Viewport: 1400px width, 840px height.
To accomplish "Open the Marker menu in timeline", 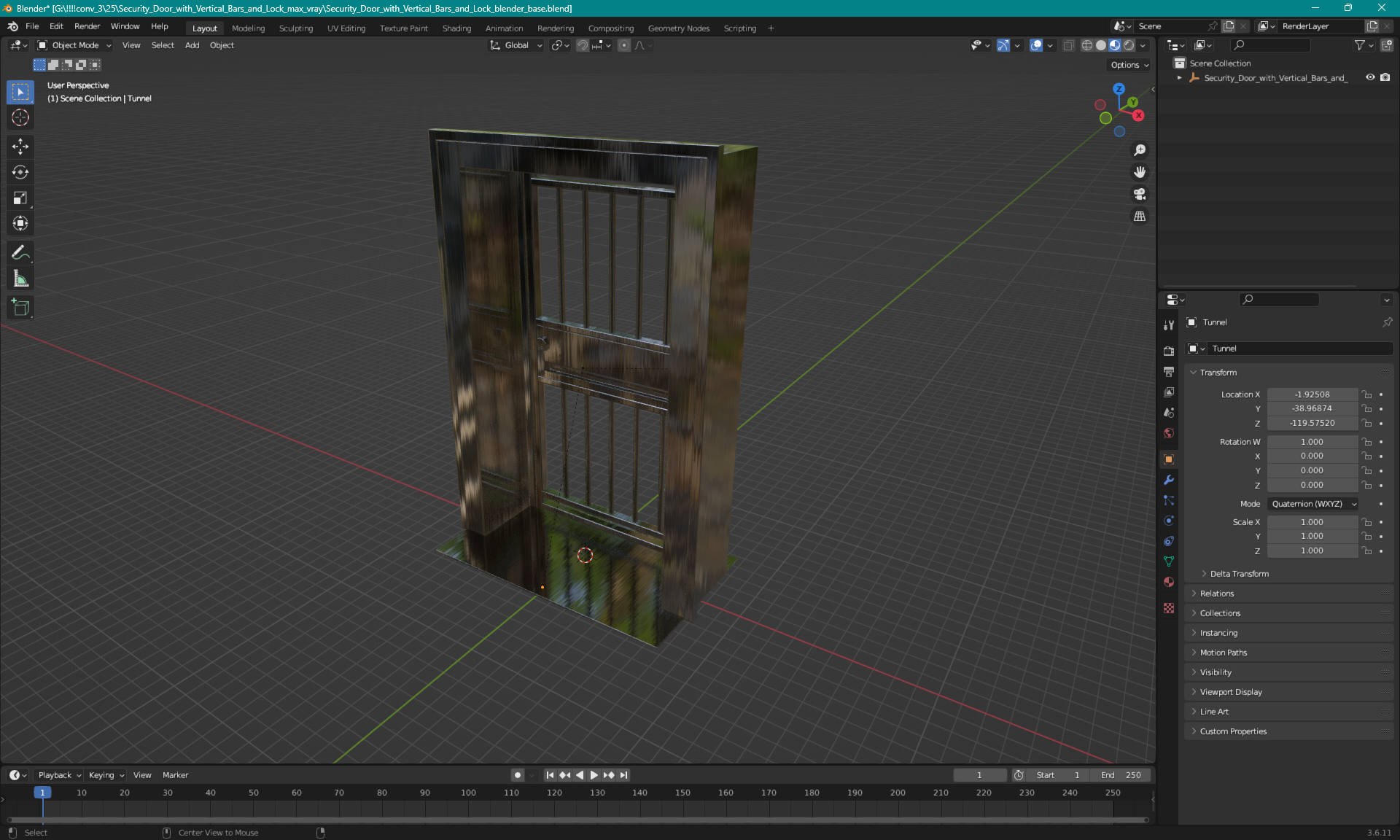I will [x=175, y=775].
